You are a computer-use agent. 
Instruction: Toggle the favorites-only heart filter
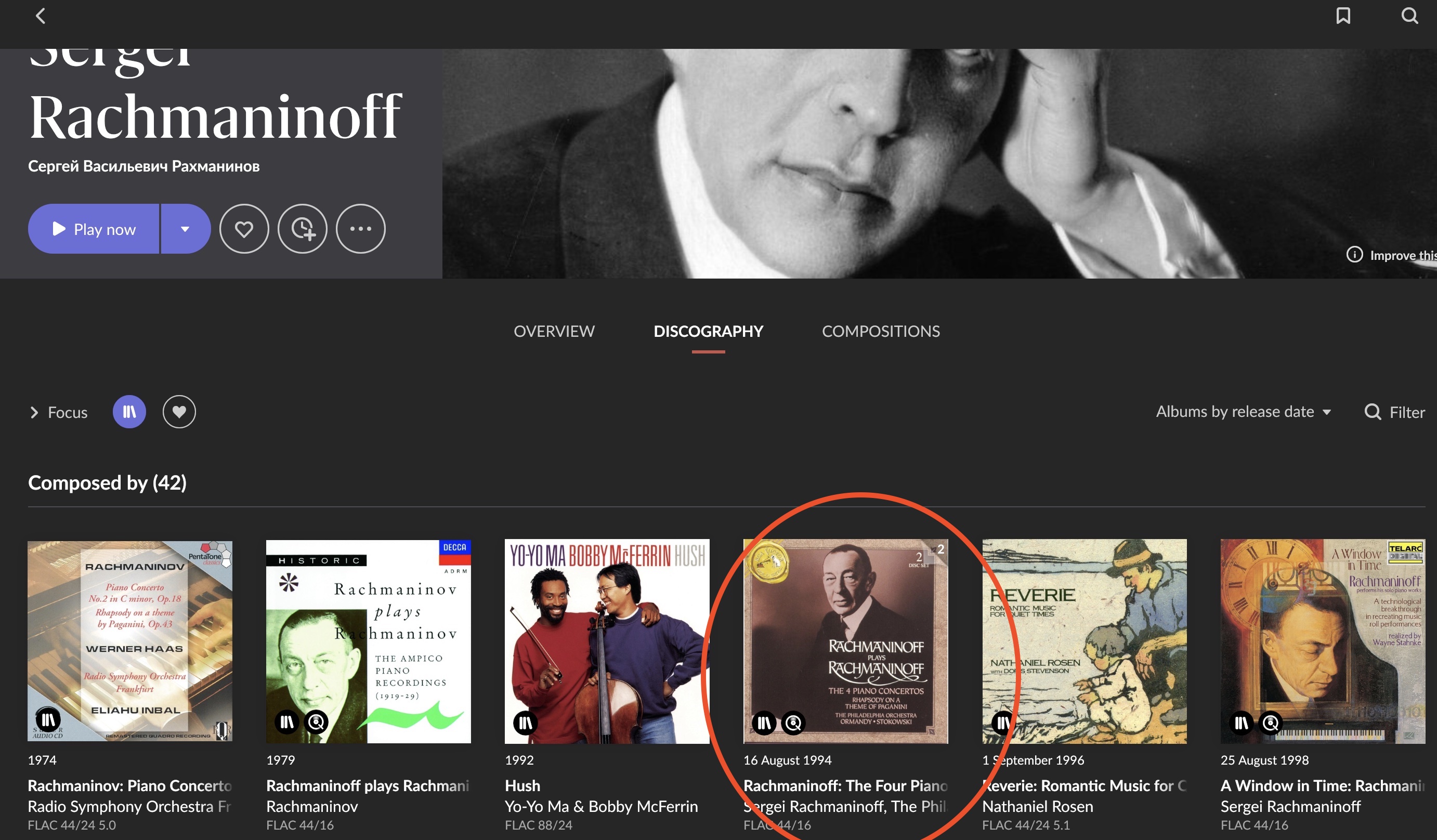tap(179, 412)
